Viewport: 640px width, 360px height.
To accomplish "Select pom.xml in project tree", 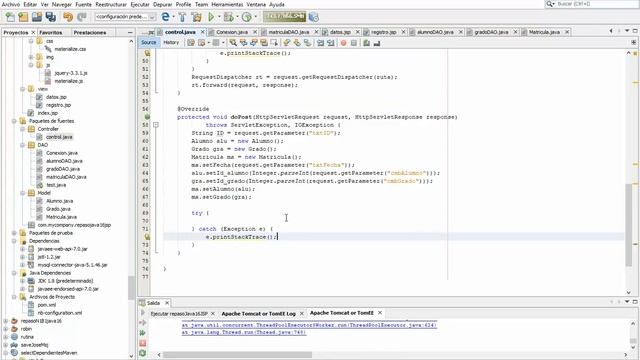I will (x=47, y=305).
